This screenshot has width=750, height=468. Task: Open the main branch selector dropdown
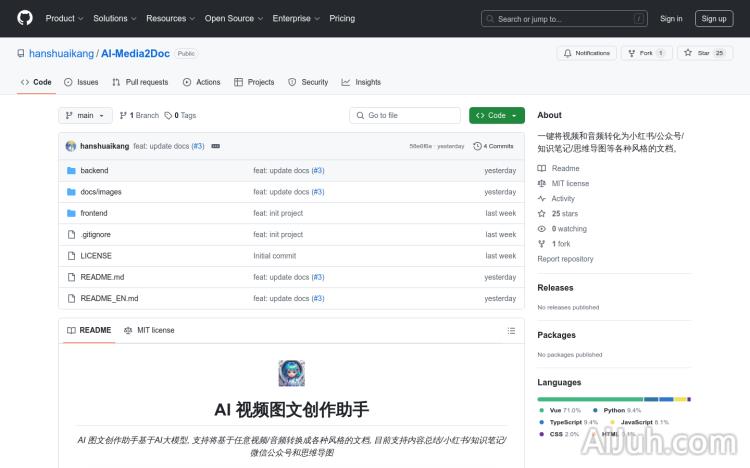(86, 115)
